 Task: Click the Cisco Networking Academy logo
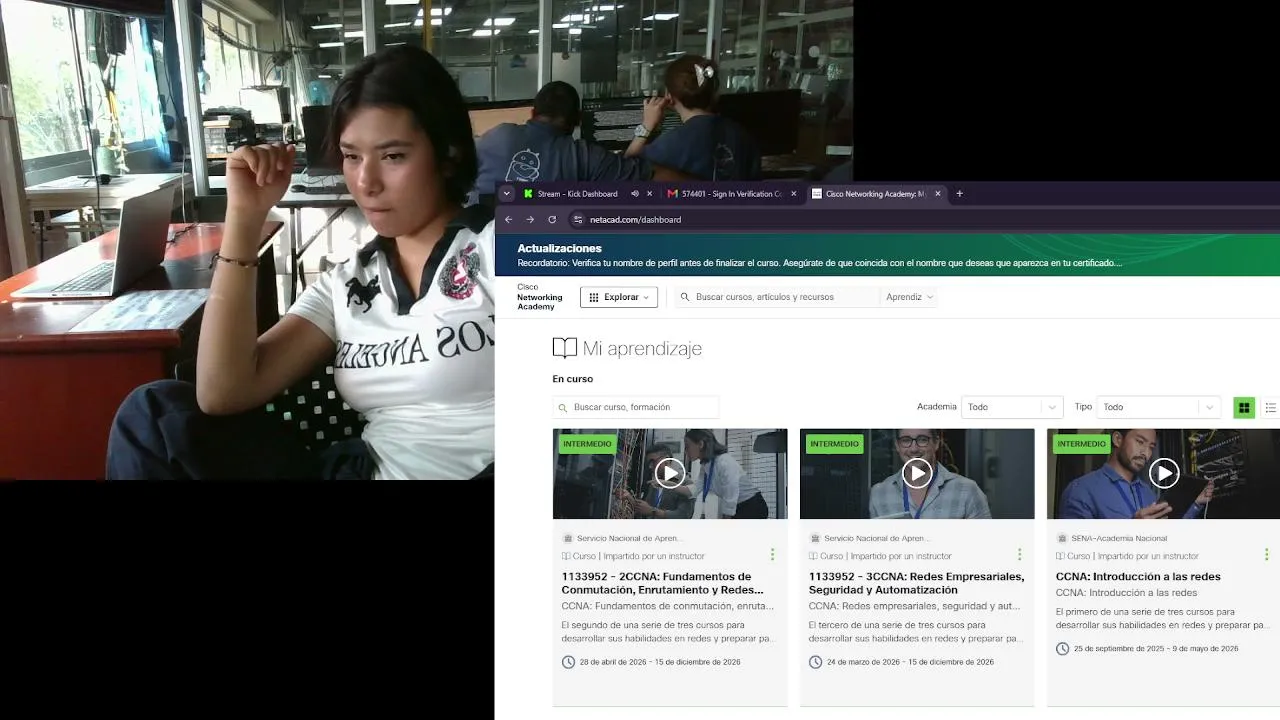(539, 297)
